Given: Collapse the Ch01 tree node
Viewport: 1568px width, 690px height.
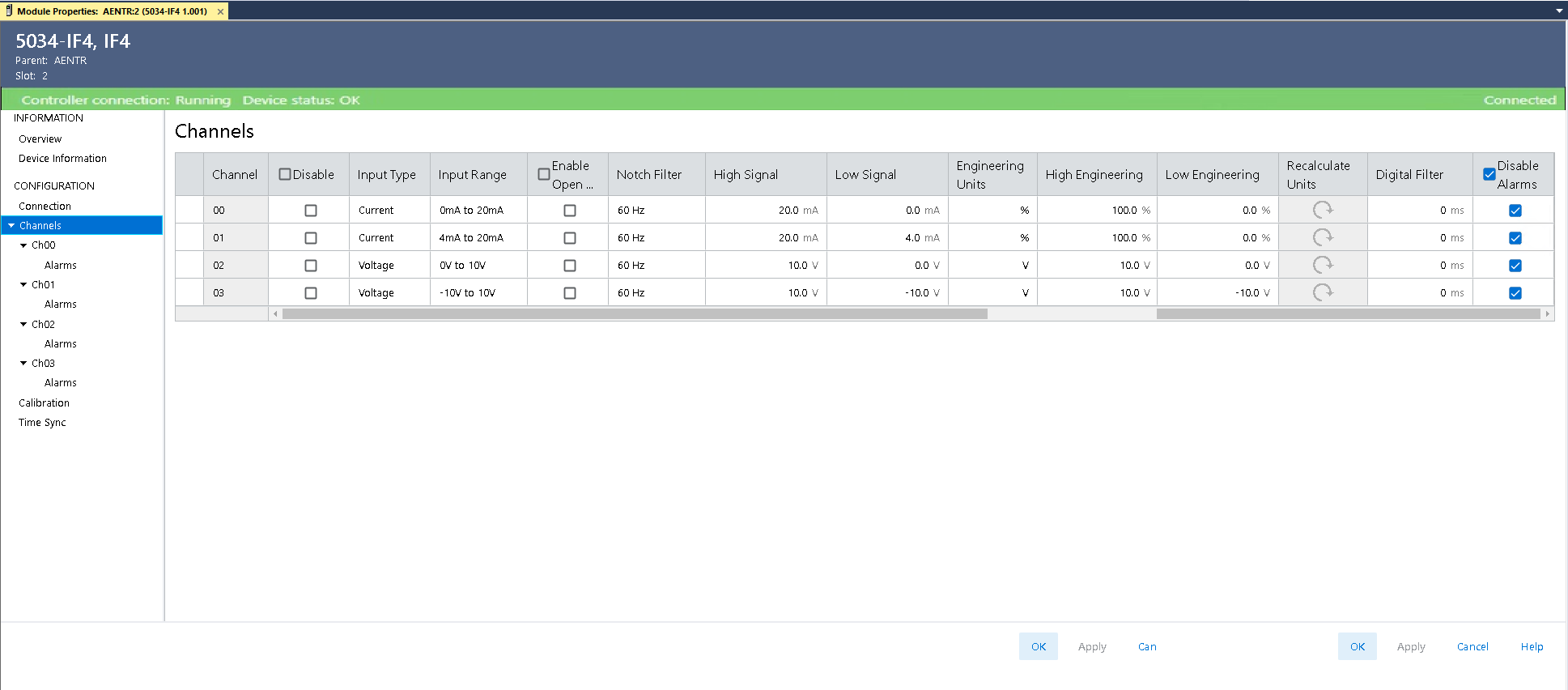Looking at the screenshot, I should 23,285.
